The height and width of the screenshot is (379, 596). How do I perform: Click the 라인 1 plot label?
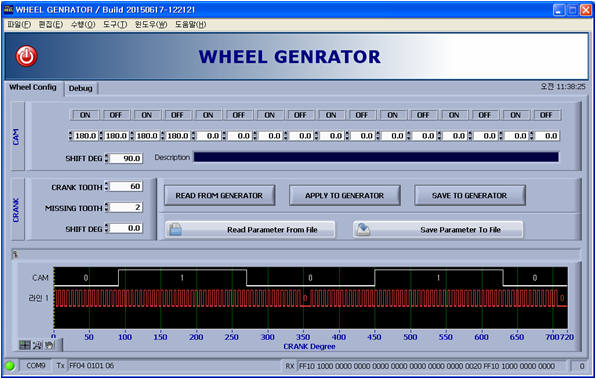point(39,298)
